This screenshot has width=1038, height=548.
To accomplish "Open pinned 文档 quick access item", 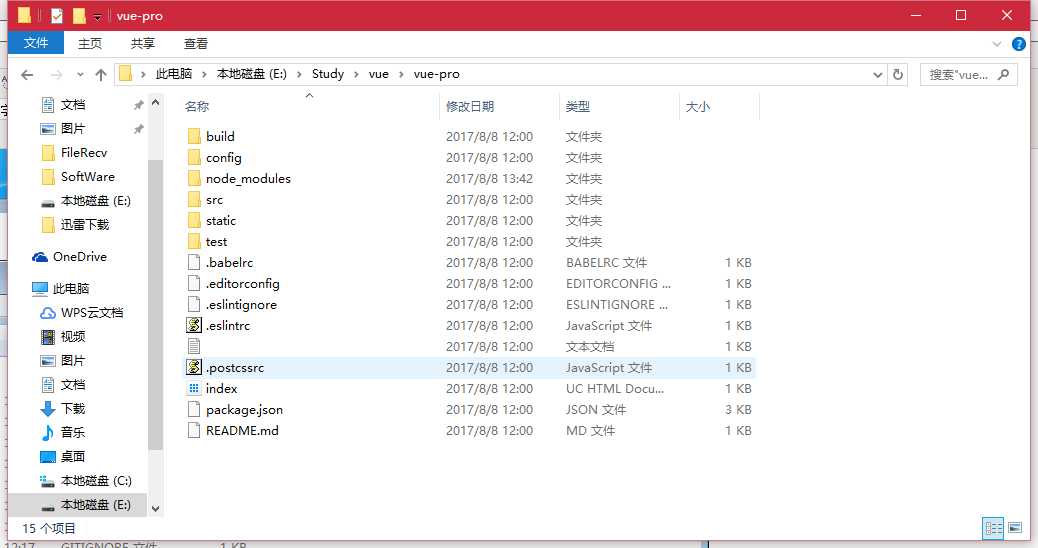I will coord(63,105).
